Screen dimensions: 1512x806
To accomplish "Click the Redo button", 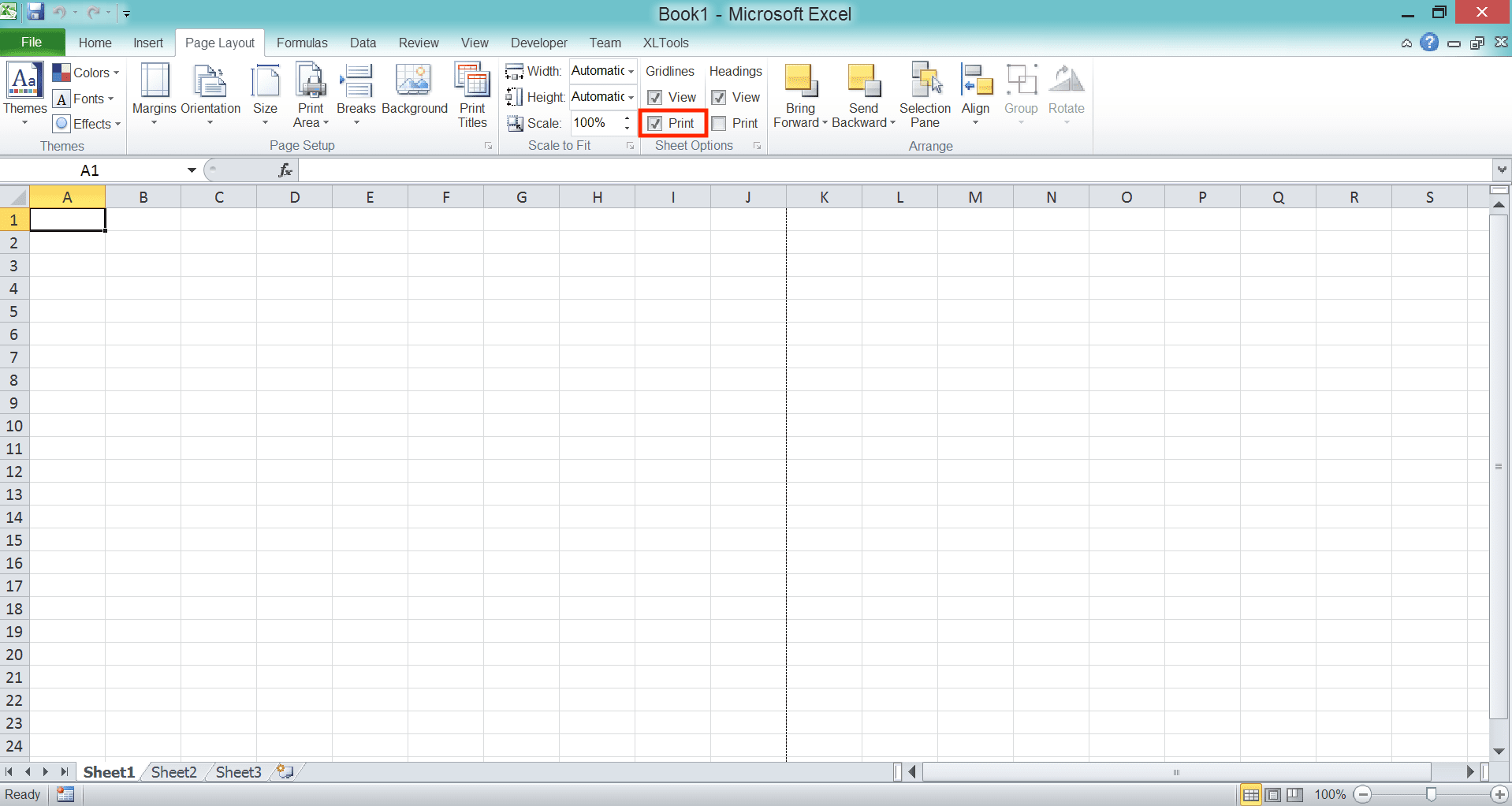I will pyautogui.click(x=94, y=12).
